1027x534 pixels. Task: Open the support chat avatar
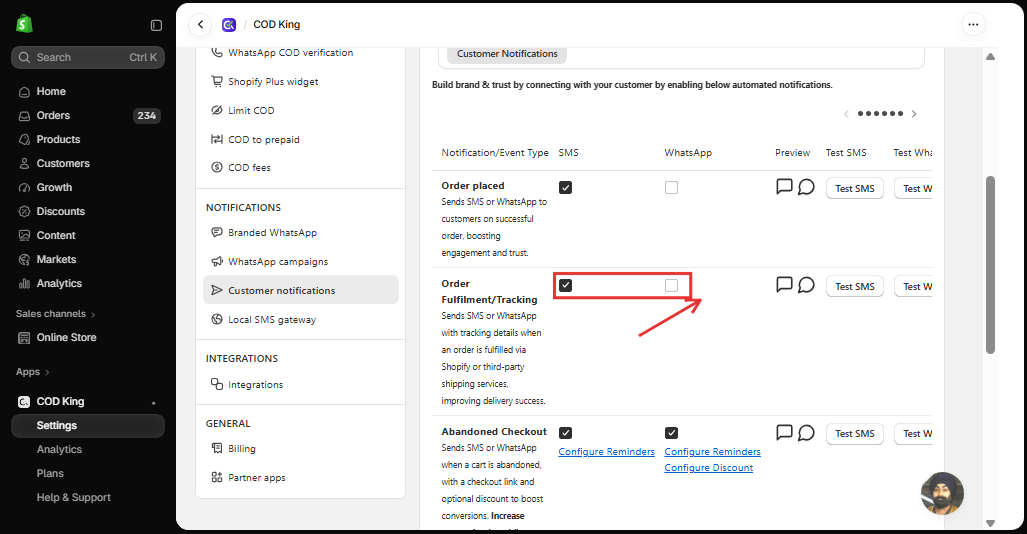point(943,493)
